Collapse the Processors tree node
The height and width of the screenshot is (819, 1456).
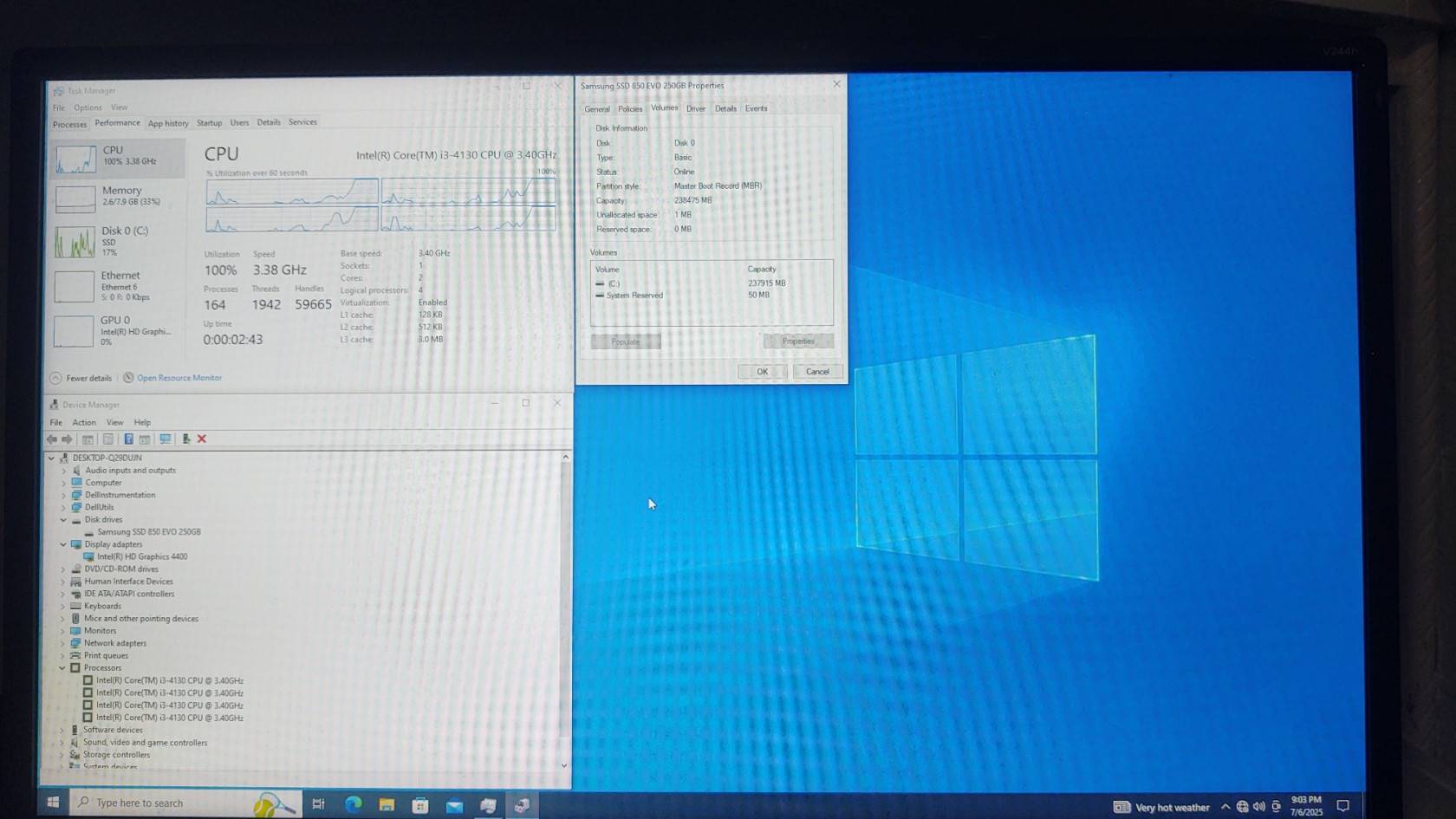63,668
